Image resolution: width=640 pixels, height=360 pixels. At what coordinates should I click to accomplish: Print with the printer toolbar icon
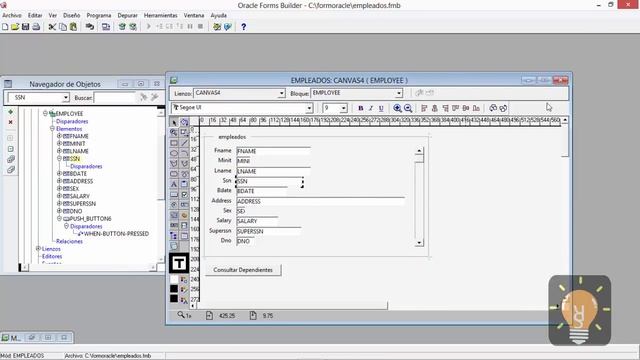tap(36, 27)
